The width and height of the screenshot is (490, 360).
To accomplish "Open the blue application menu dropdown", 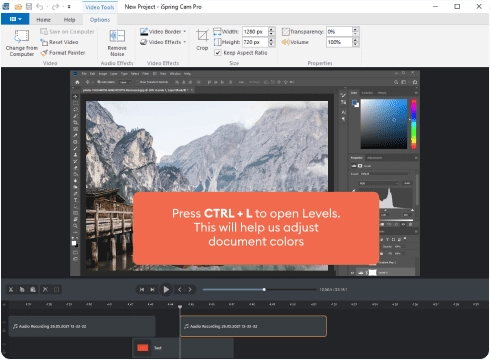I will point(15,19).
